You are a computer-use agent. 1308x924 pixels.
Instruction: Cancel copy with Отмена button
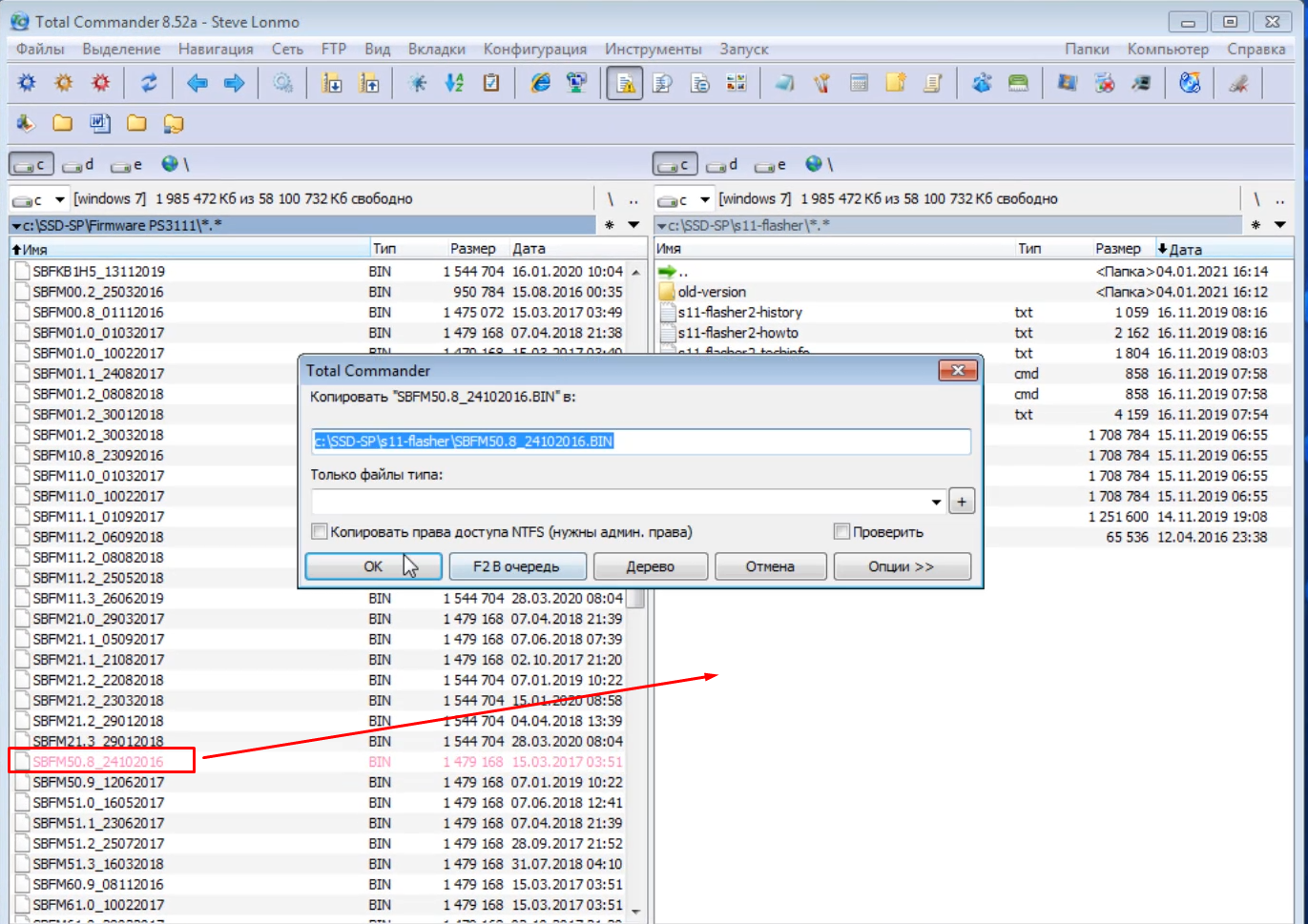pos(770,566)
